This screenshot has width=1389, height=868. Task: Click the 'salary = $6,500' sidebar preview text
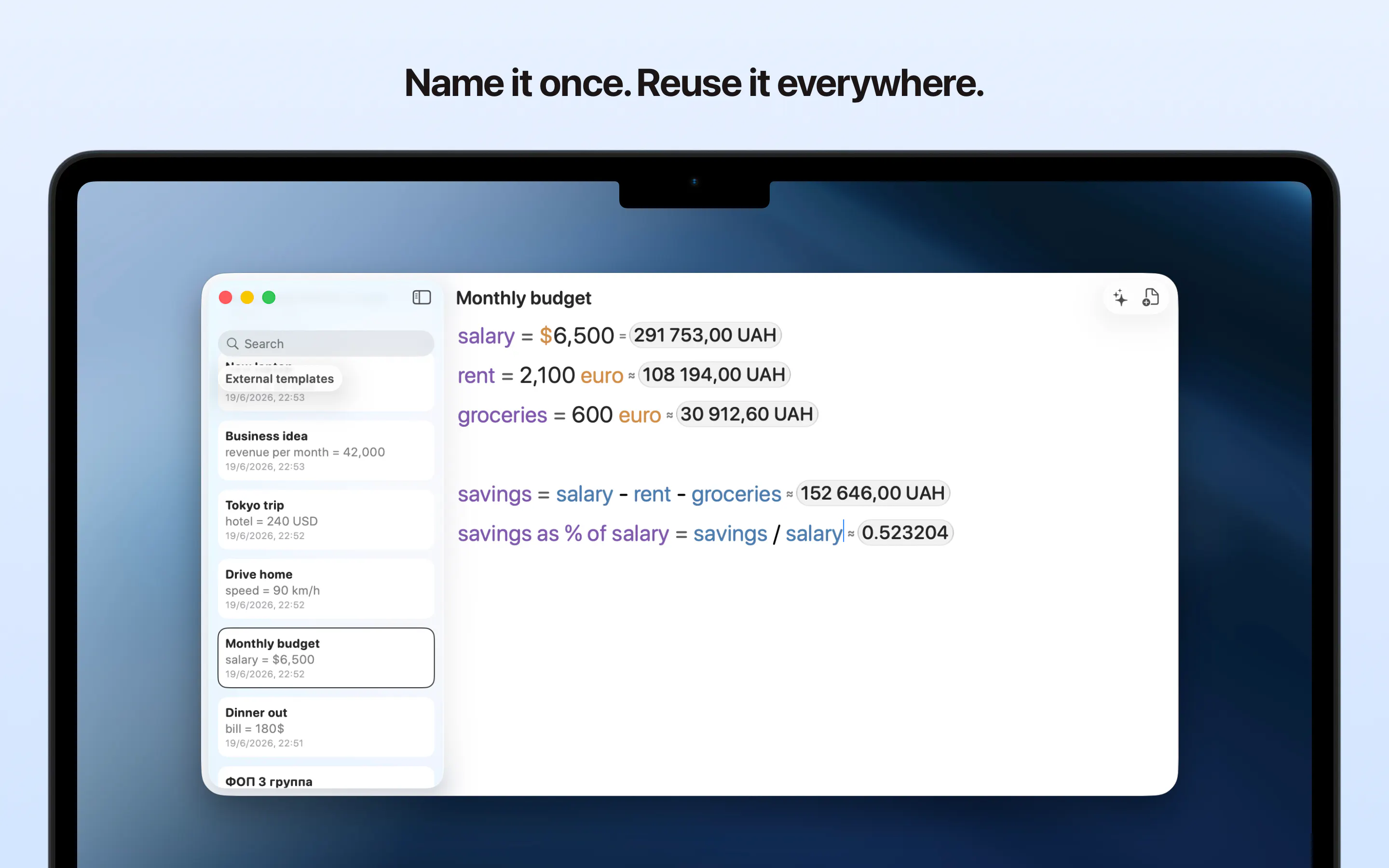point(270,660)
